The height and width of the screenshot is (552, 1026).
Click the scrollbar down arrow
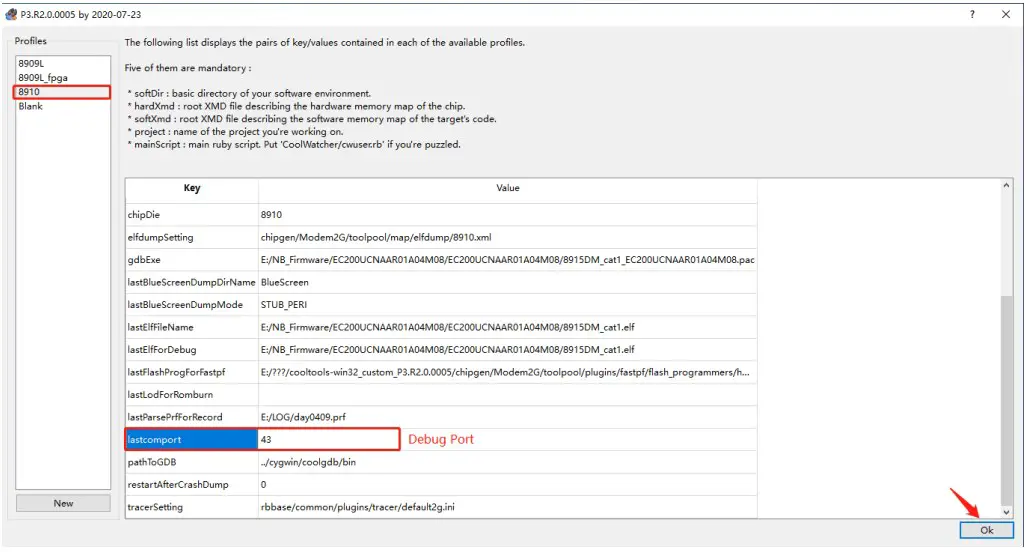tap(1006, 511)
